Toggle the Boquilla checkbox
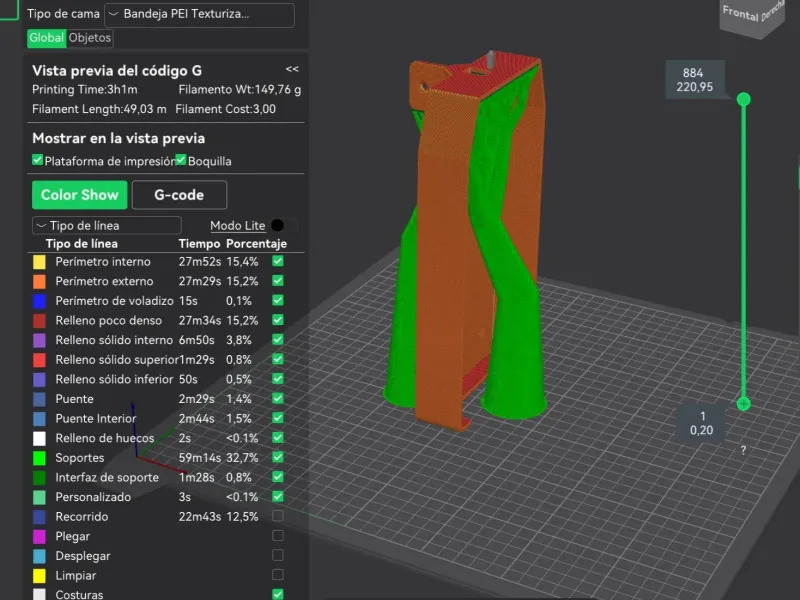This screenshot has height=600, width=800. [x=181, y=160]
